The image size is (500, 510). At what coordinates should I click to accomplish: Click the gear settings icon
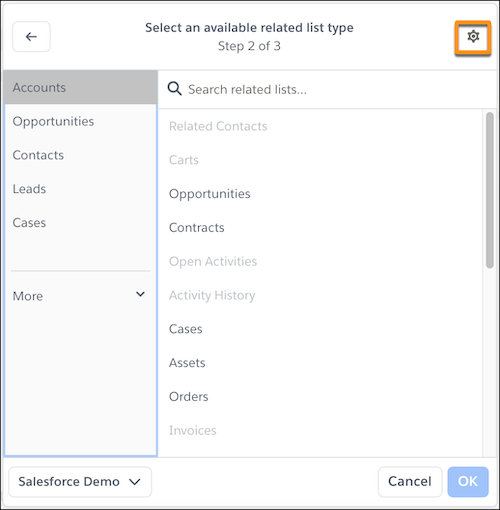click(x=473, y=36)
